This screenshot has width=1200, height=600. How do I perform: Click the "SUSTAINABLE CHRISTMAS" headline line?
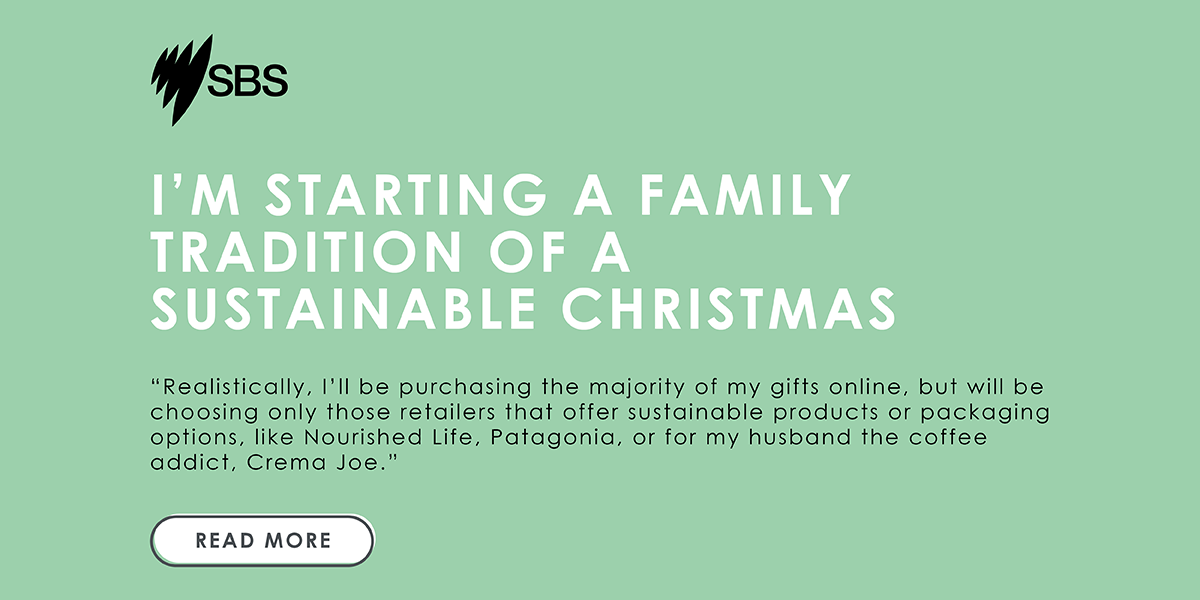(523, 311)
